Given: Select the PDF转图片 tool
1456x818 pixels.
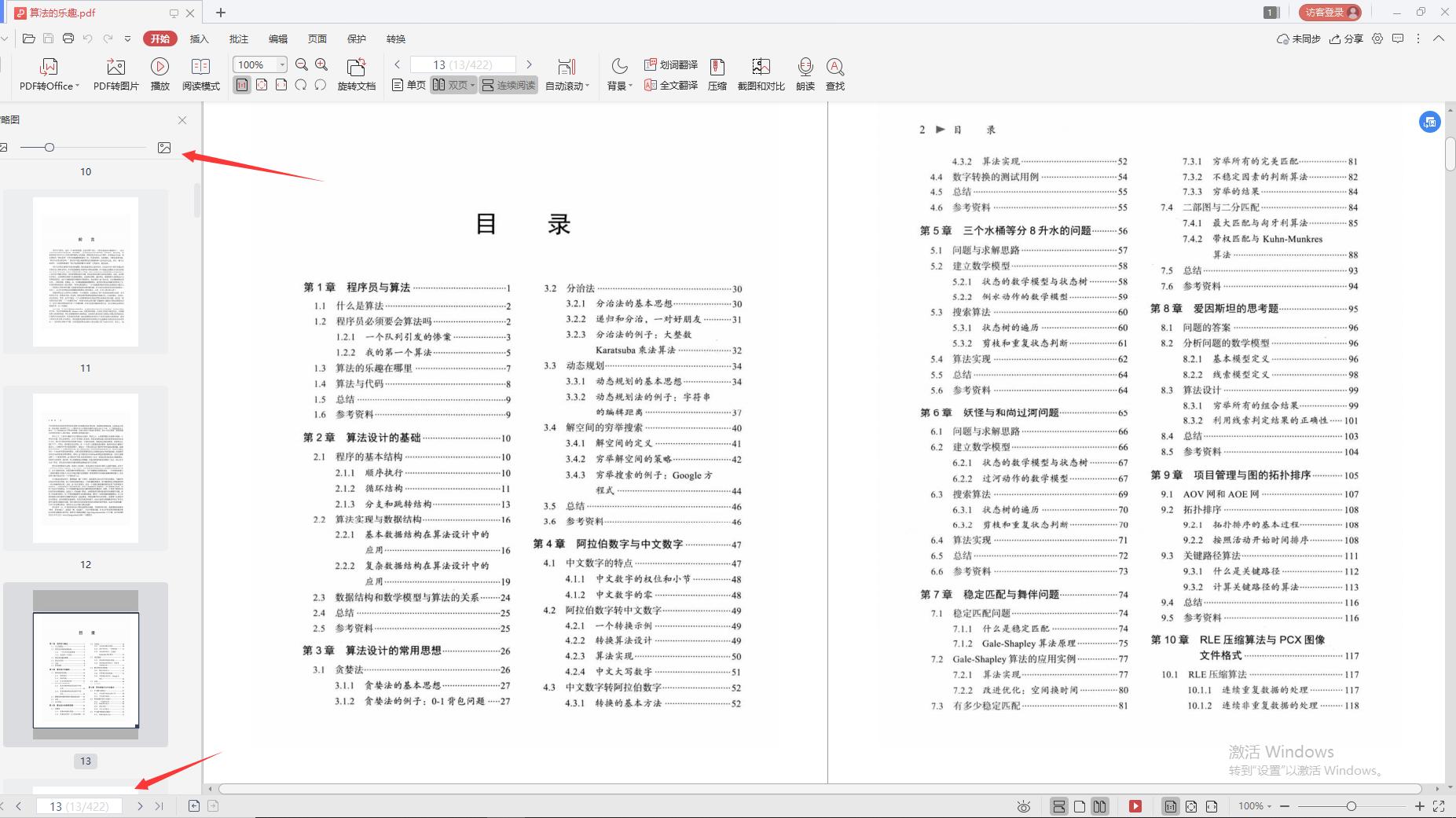Looking at the screenshot, I should click(x=115, y=75).
